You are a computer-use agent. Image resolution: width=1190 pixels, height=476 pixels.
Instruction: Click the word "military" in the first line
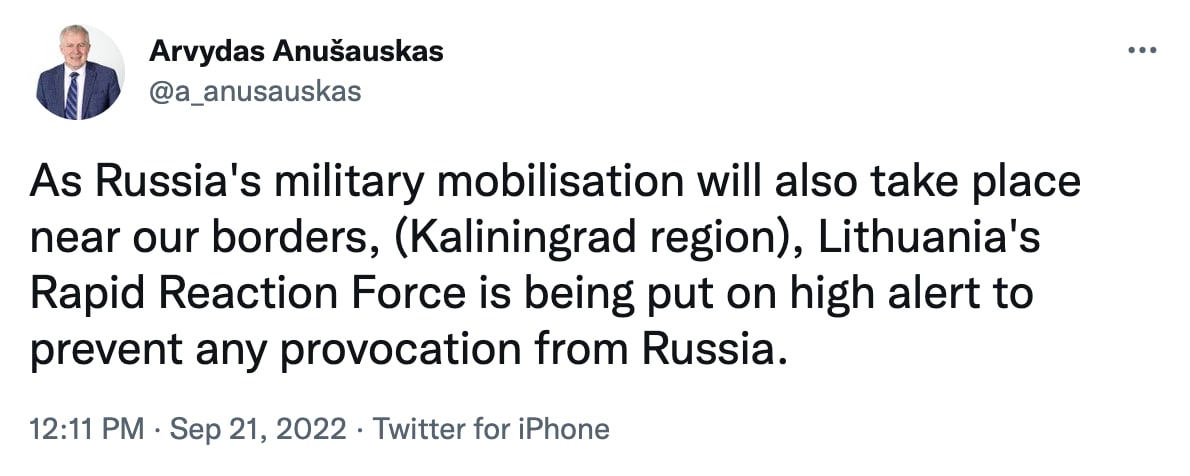tap(349, 184)
